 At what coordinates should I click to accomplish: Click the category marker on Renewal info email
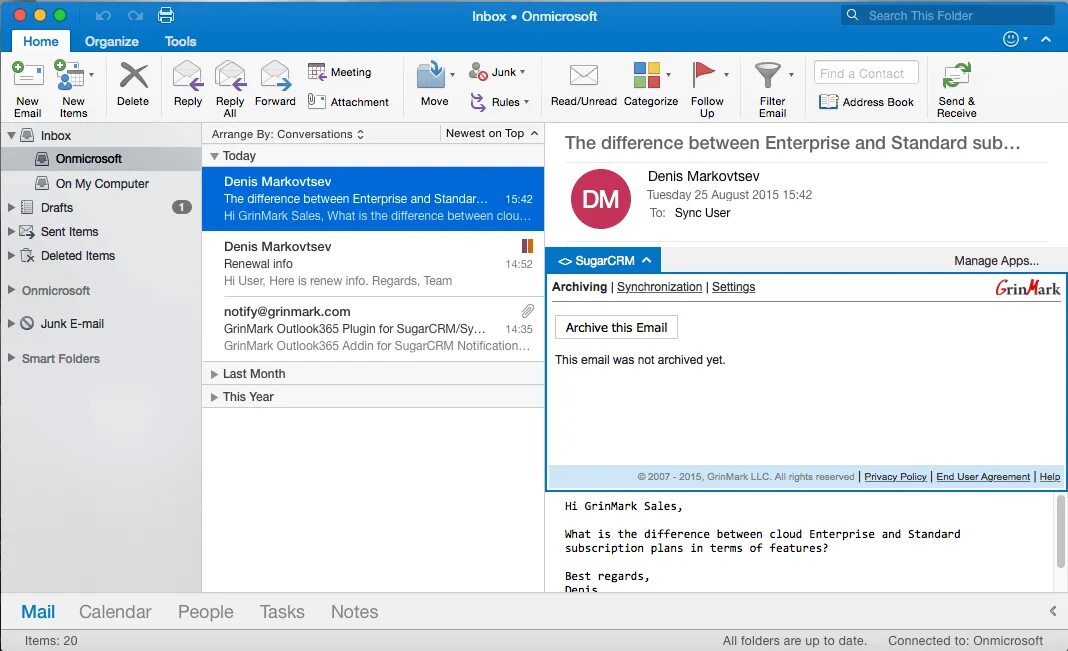(x=527, y=246)
